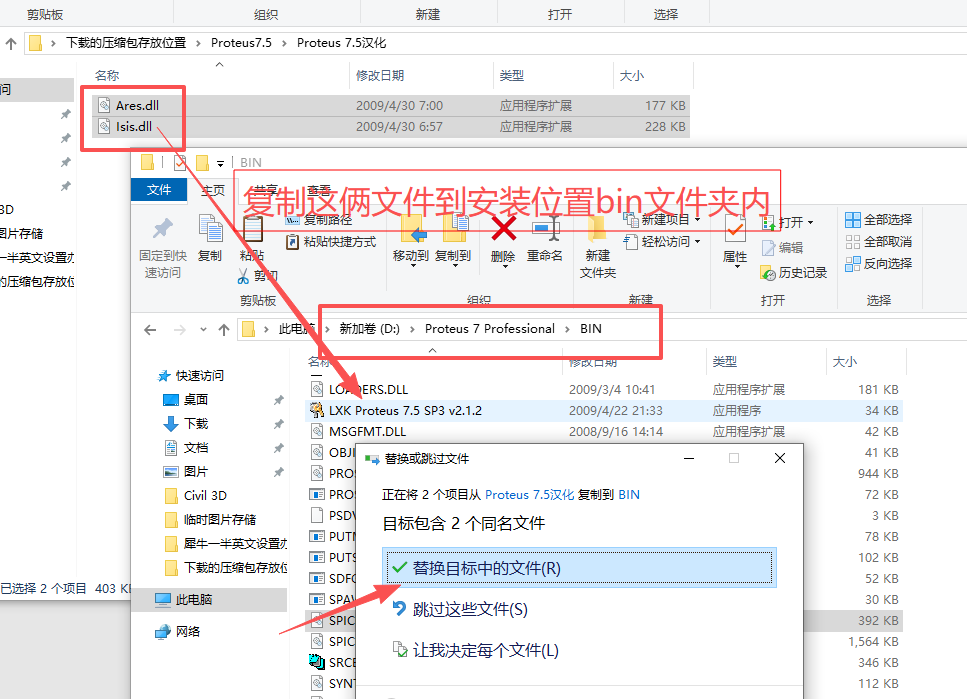Click the red 删除 delete icon
The width and height of the screenshot is (967, 699).
[x=504, y=230]
